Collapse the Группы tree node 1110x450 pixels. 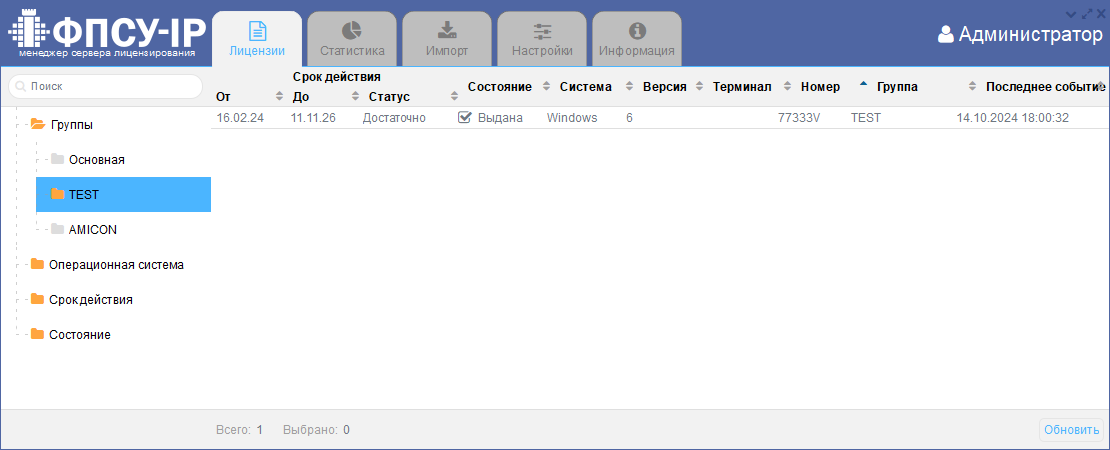pos(38,125)
